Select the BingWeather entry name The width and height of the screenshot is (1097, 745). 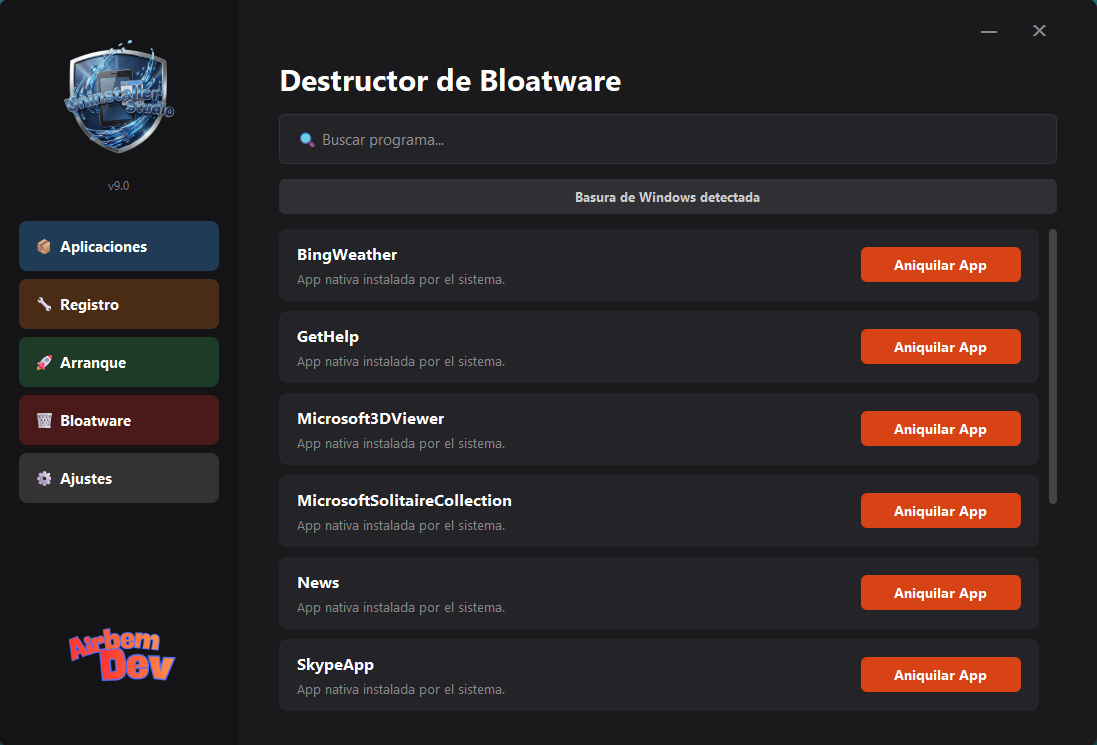[x=347, y=255]
